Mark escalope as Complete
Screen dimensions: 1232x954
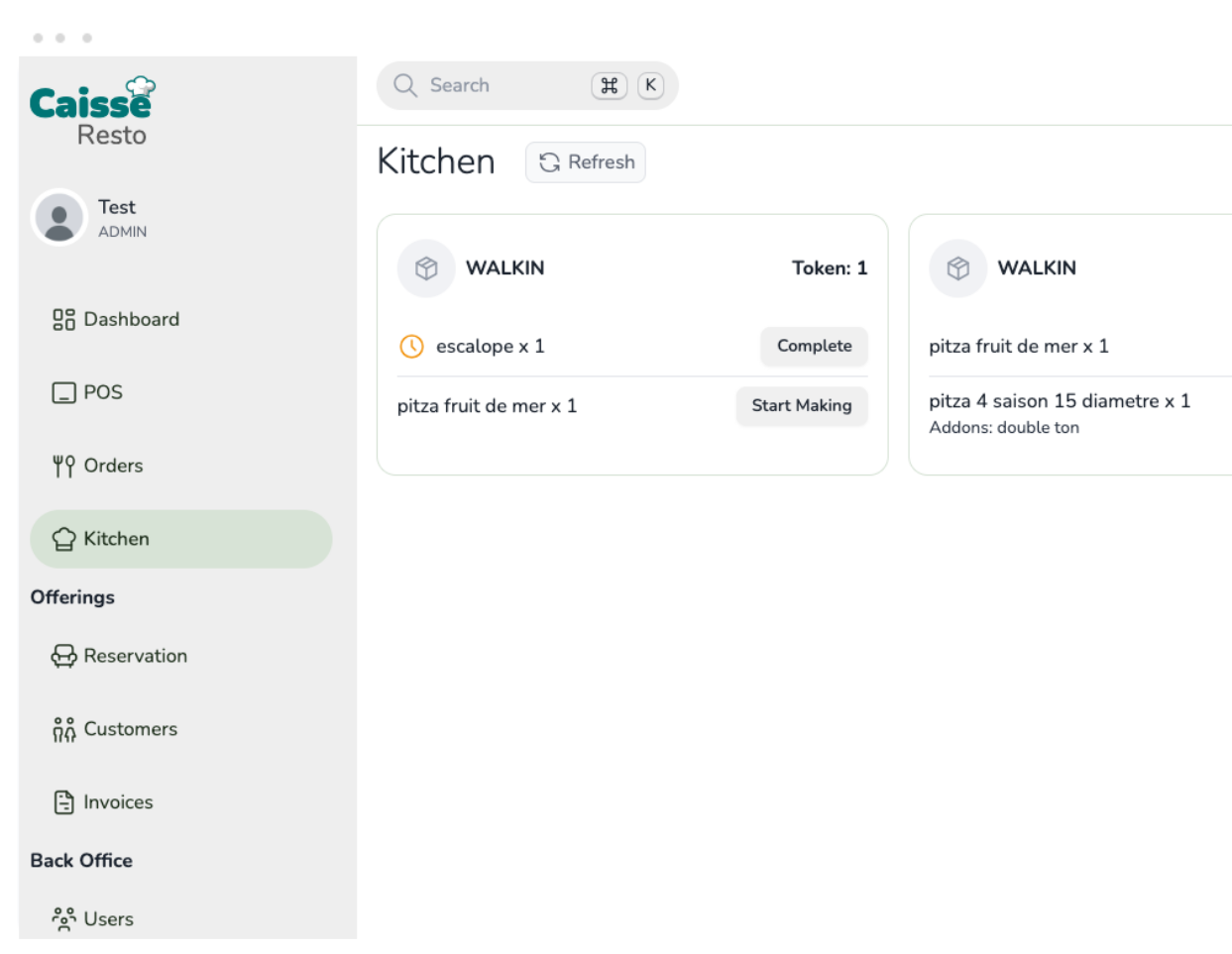814,346
